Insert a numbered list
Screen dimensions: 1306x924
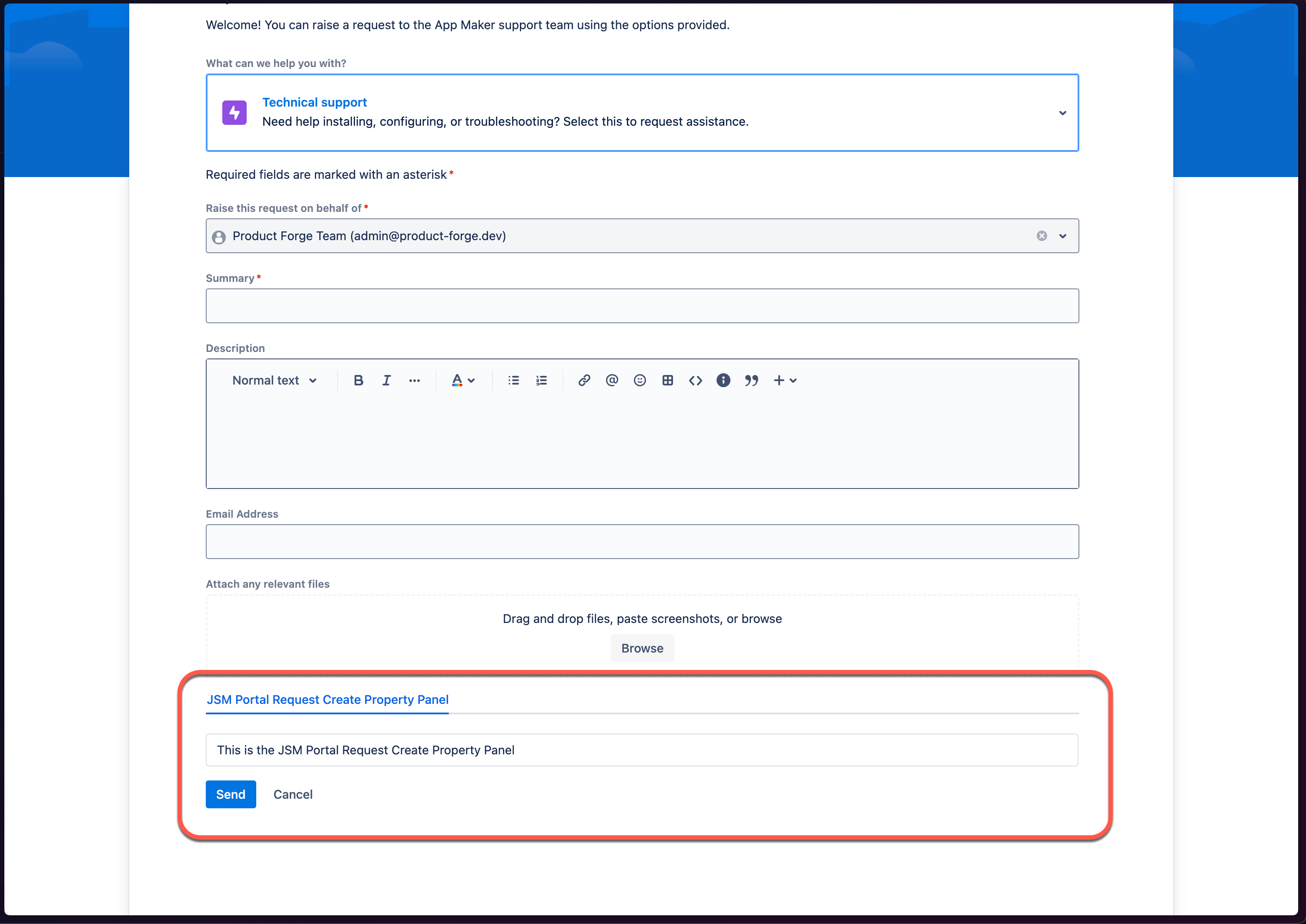542,381
